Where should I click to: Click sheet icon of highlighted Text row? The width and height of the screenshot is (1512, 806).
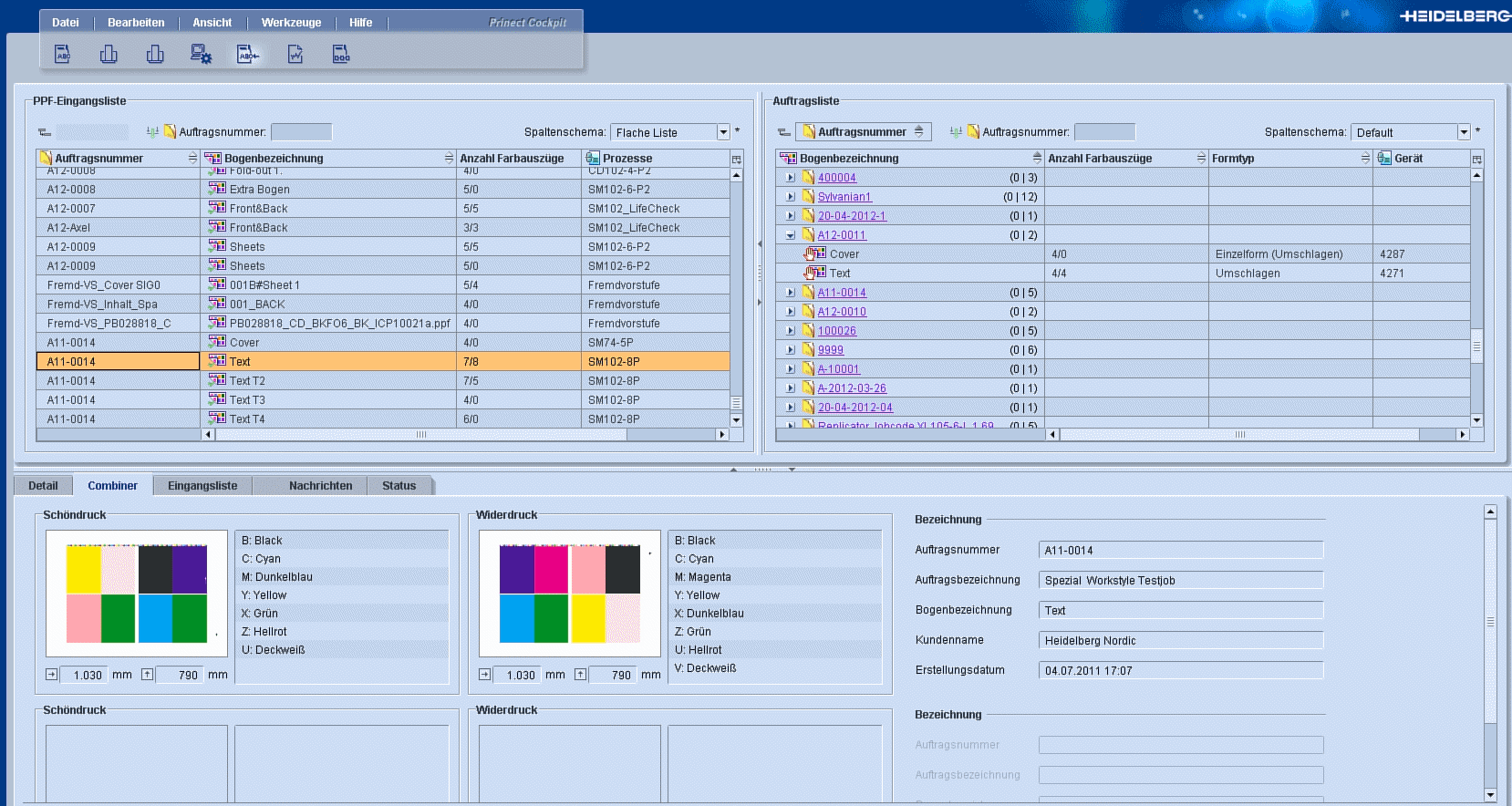(x=217, y=361)
